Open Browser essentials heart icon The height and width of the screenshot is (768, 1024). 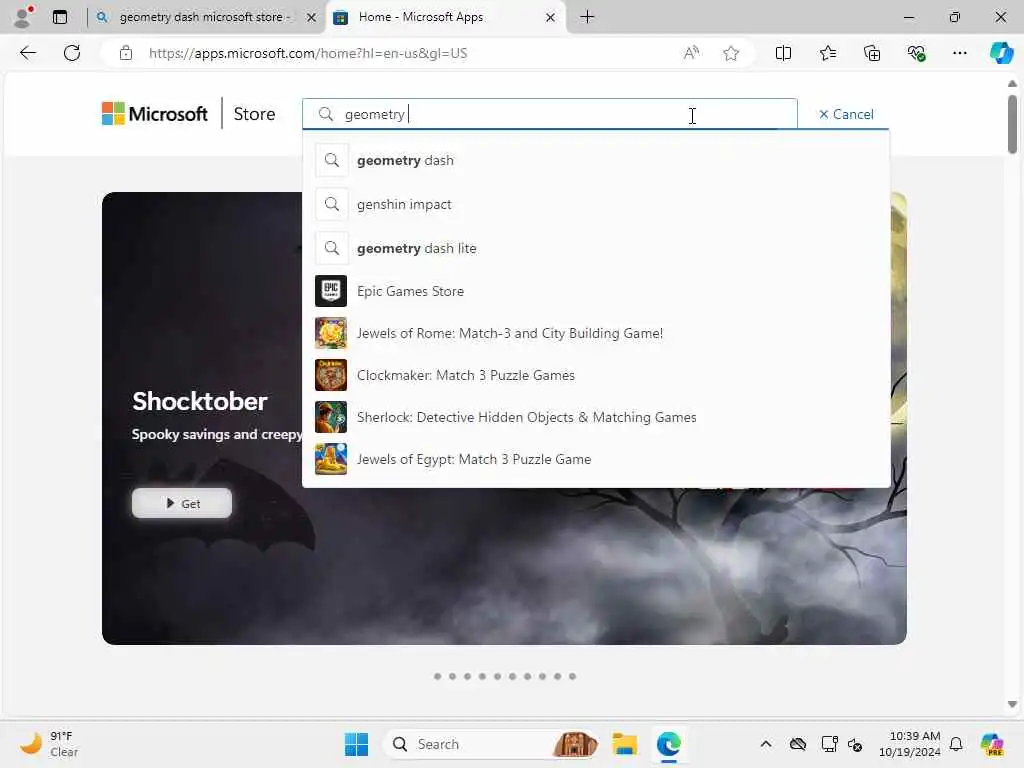tap(916, 53)
